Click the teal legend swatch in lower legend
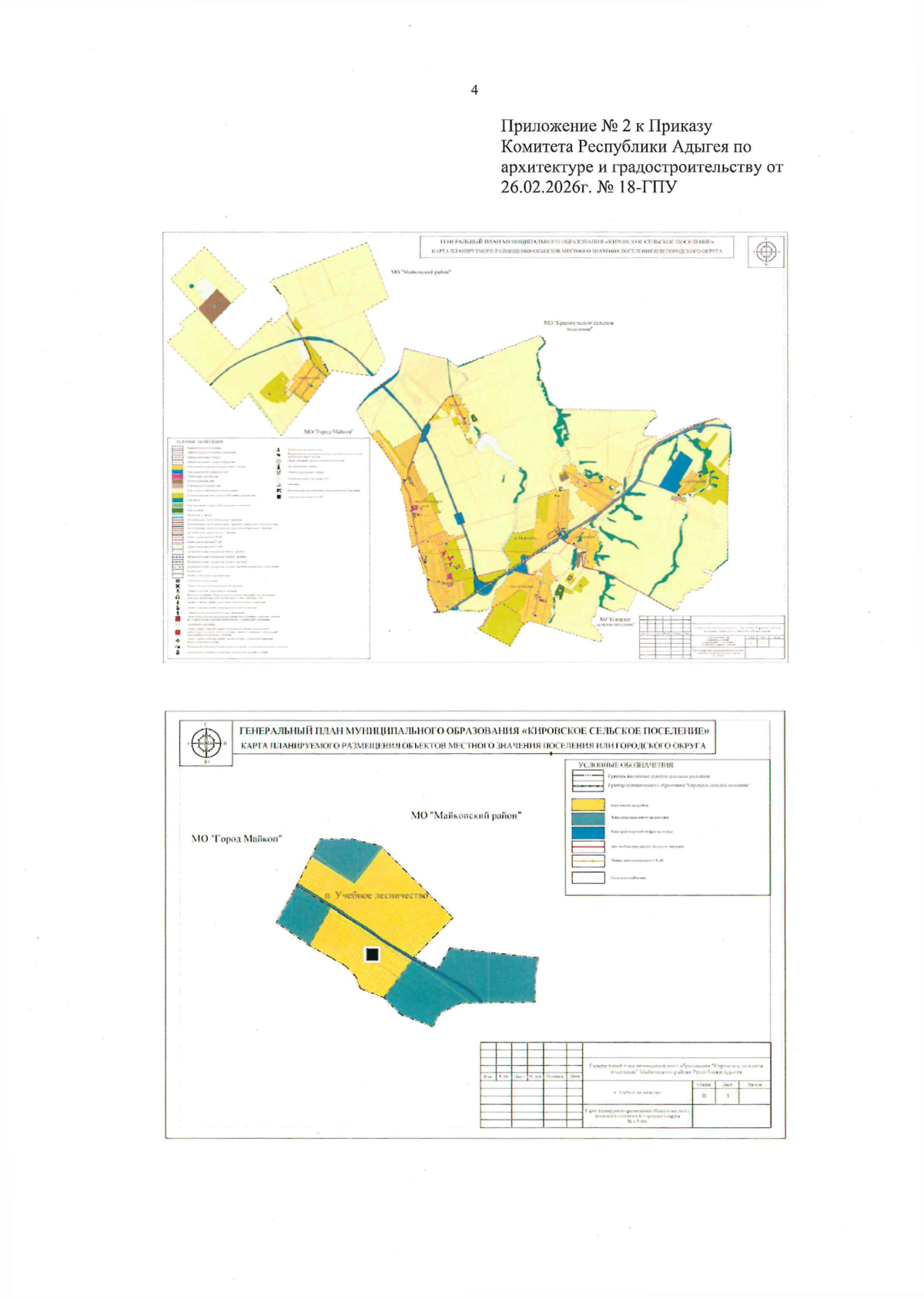 pos(588,818)
